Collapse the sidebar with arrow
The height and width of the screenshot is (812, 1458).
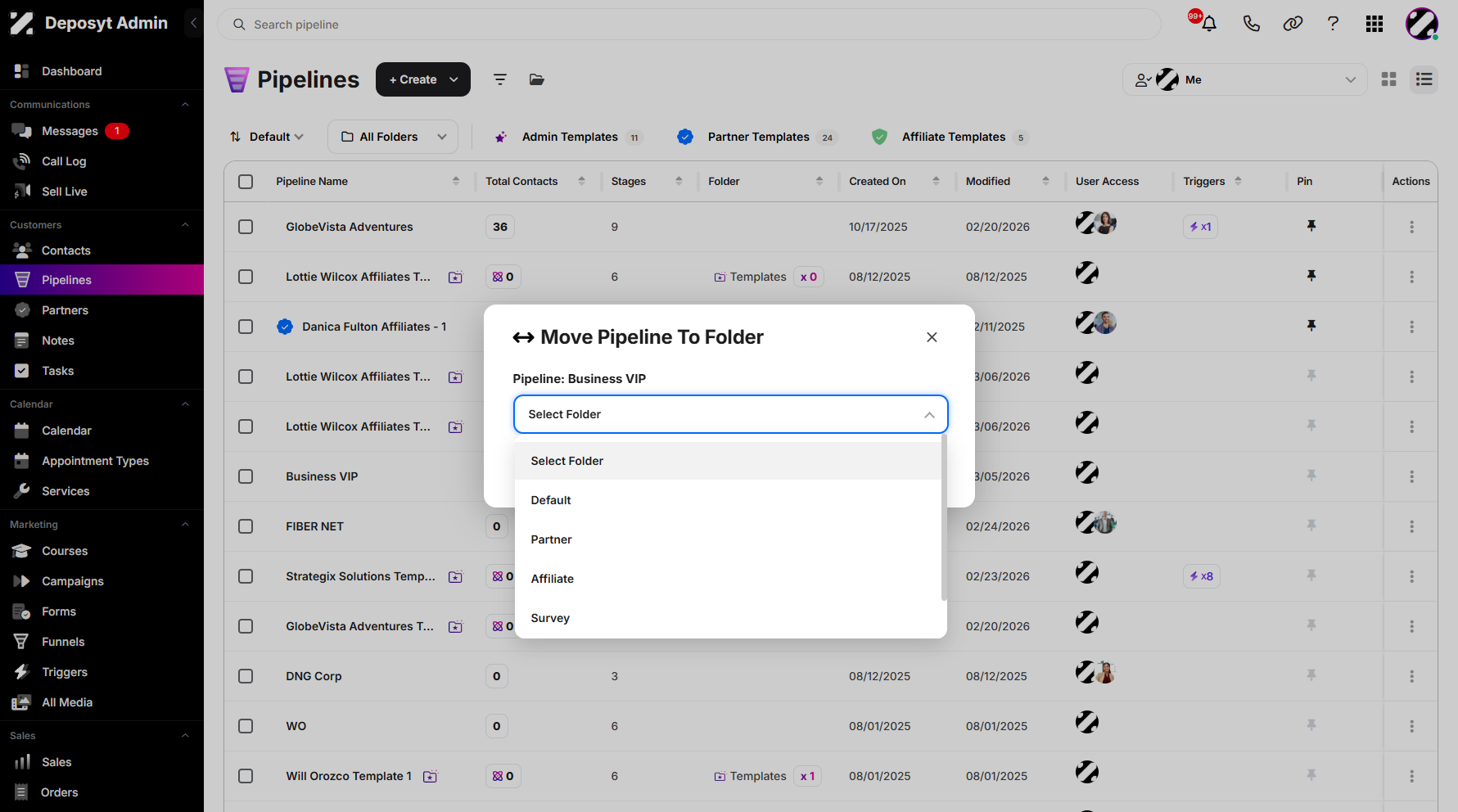pyautogui.click(x=193, y=23)
